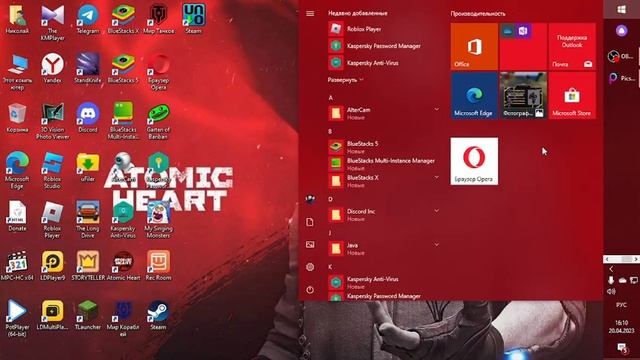Switch input language РУС indicator

pyautogui.click(x=621, y=305)
